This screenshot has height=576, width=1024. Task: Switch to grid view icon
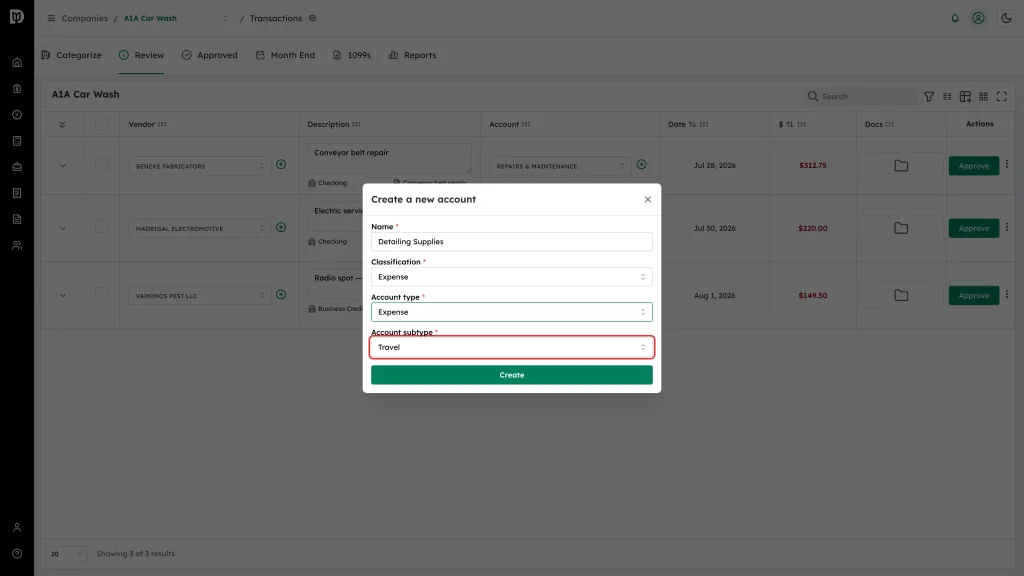(983, 97)
